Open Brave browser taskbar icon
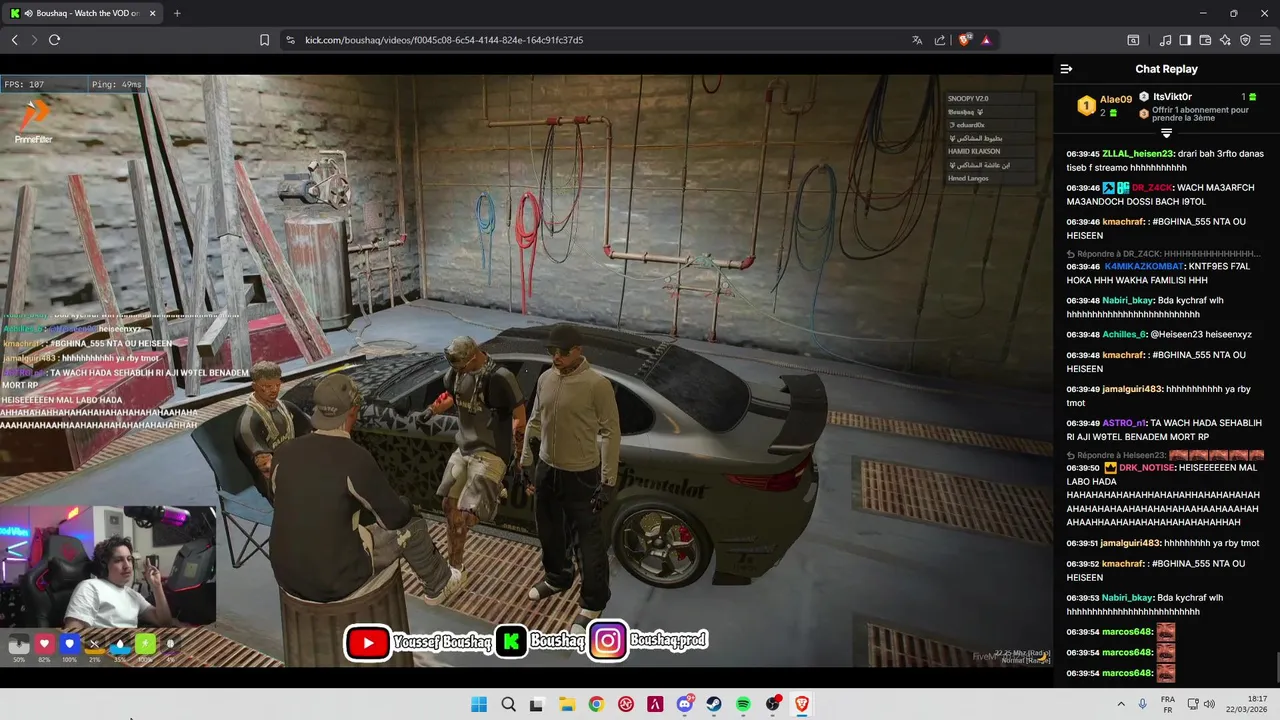This screenshot has height=720, width=1280. tap(802, 705)
